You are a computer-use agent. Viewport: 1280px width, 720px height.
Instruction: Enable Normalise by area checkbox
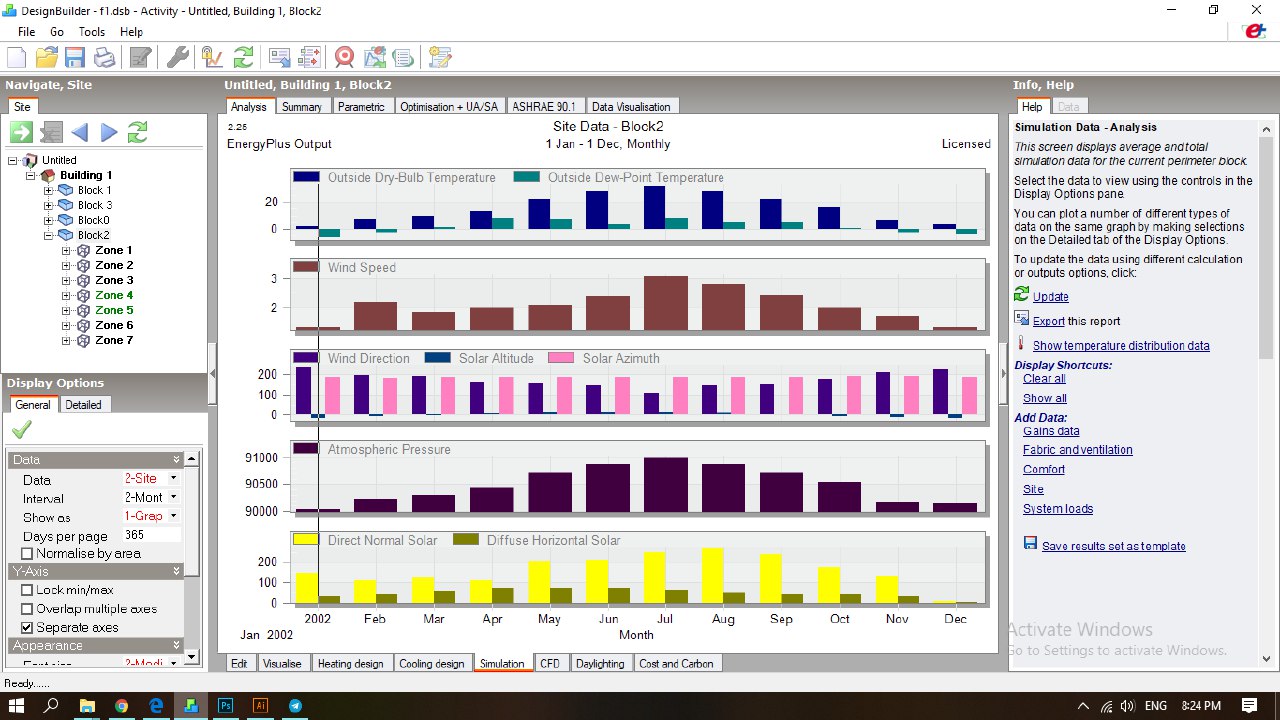click(28, 553)
